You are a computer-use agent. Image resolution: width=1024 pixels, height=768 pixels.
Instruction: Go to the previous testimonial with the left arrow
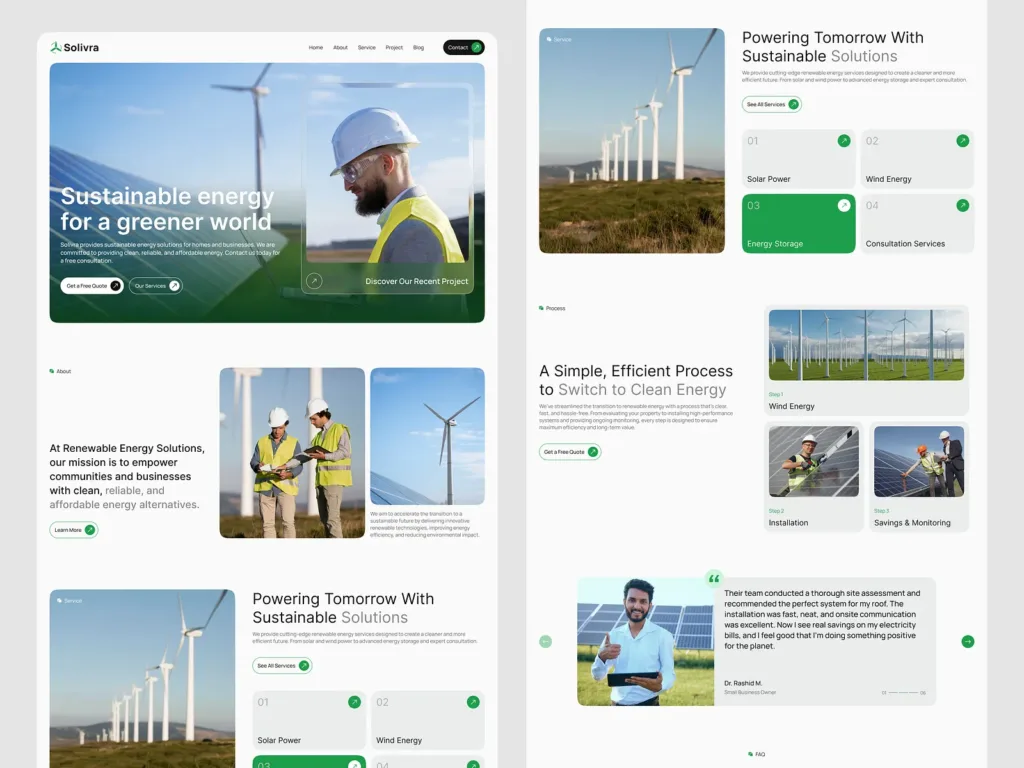(x=545, y=641)
